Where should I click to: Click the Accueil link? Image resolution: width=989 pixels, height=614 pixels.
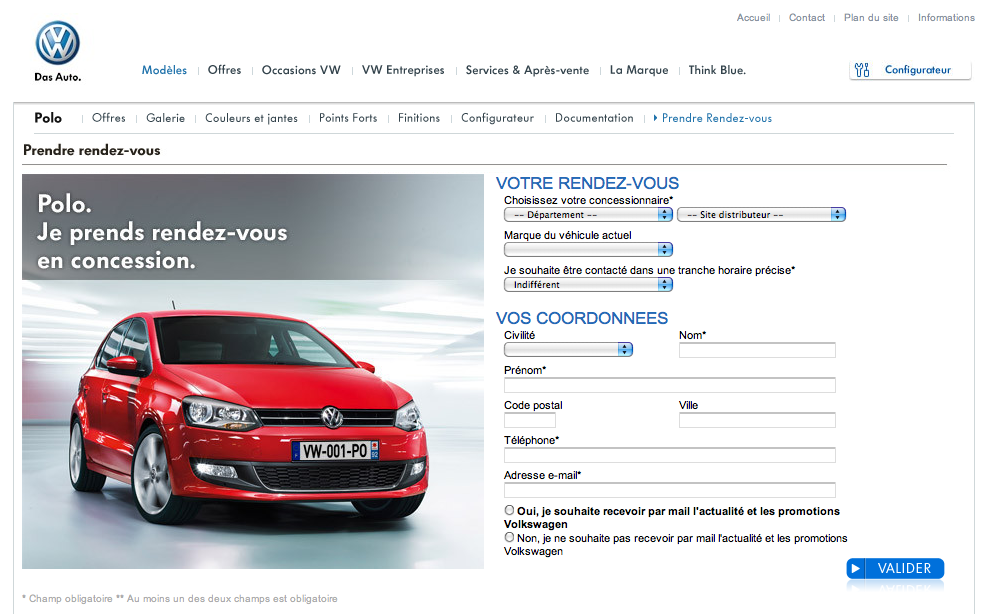[x=753, y=18]
